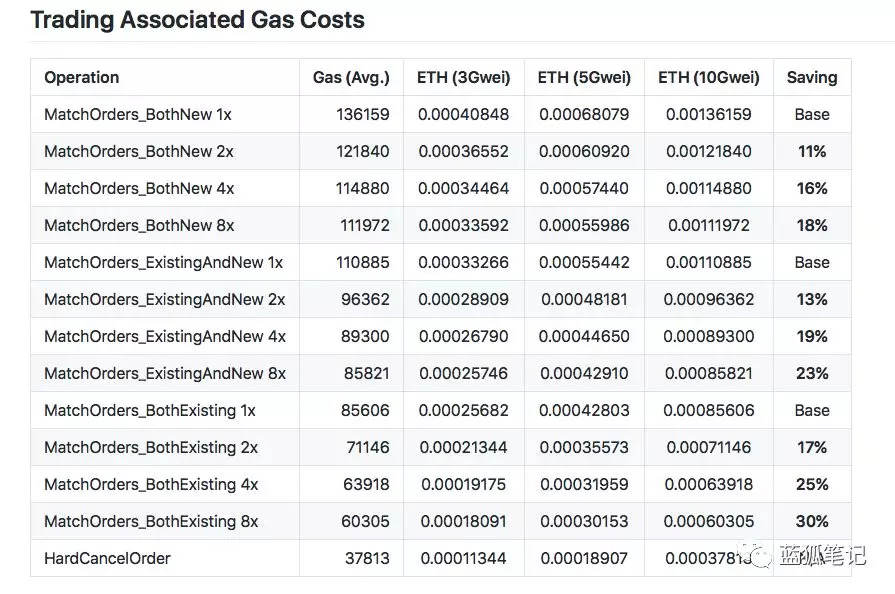Select the 11% saving value
The width and height of the screenshot is (895, 594).
(x=812, y=151)
